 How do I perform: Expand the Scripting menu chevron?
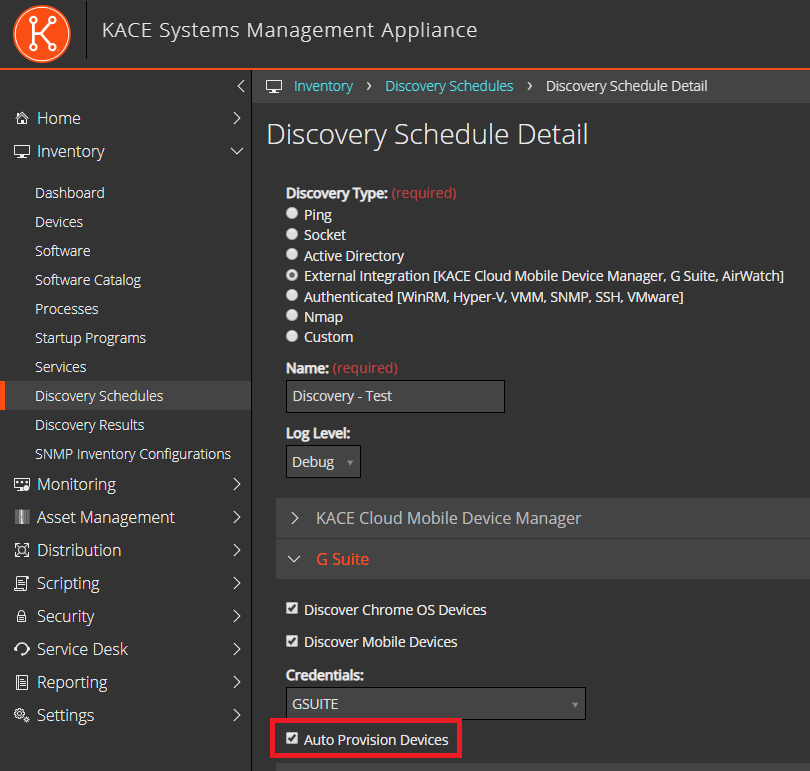pyautogui.click(x=237, y=583)
